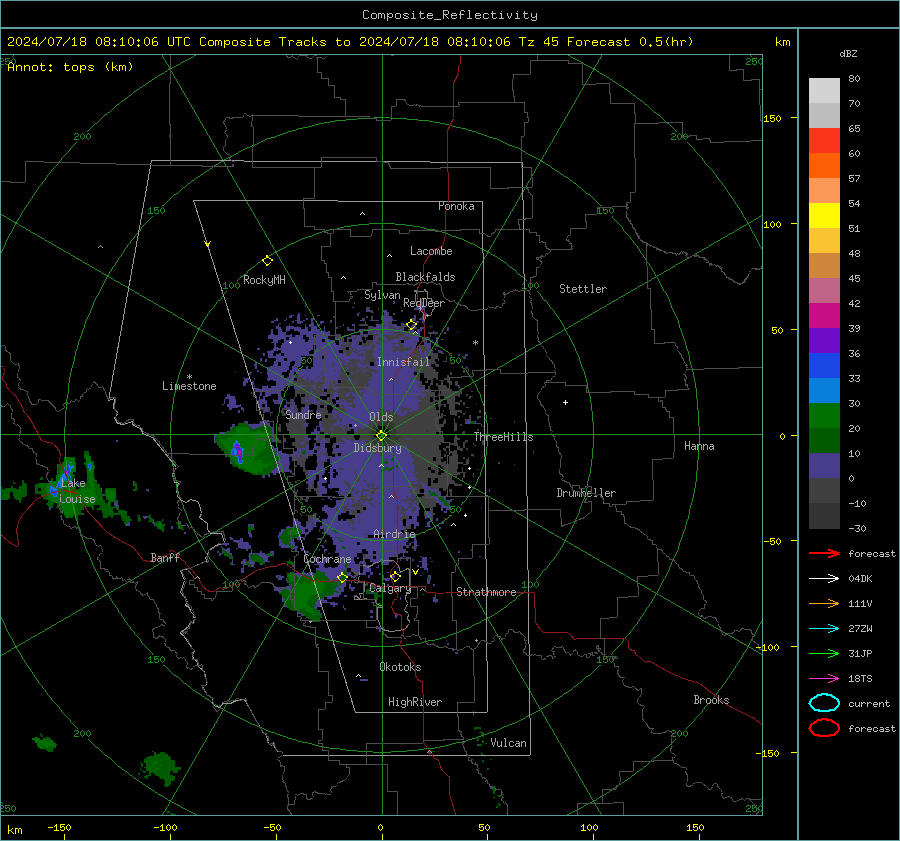Click the Banff label
Image resolution: width=900 pixels, height=841 pixels.
click(165, 557)
